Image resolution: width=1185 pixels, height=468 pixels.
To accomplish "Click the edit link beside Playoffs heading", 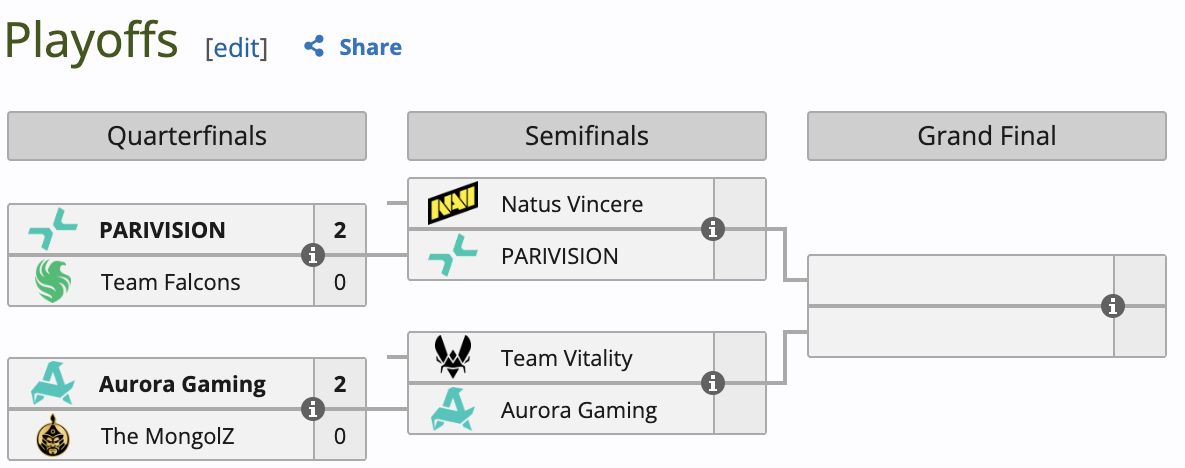I will click(x=237, y=48).
